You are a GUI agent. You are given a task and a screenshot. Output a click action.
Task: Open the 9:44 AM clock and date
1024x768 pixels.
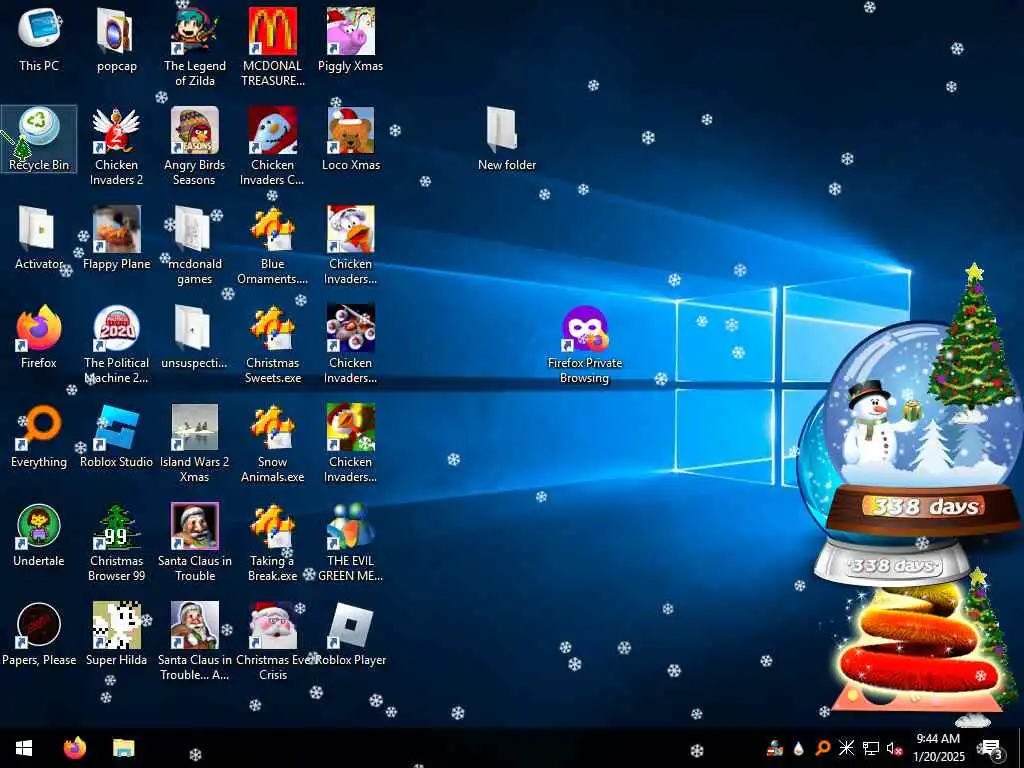pos(938,748)
